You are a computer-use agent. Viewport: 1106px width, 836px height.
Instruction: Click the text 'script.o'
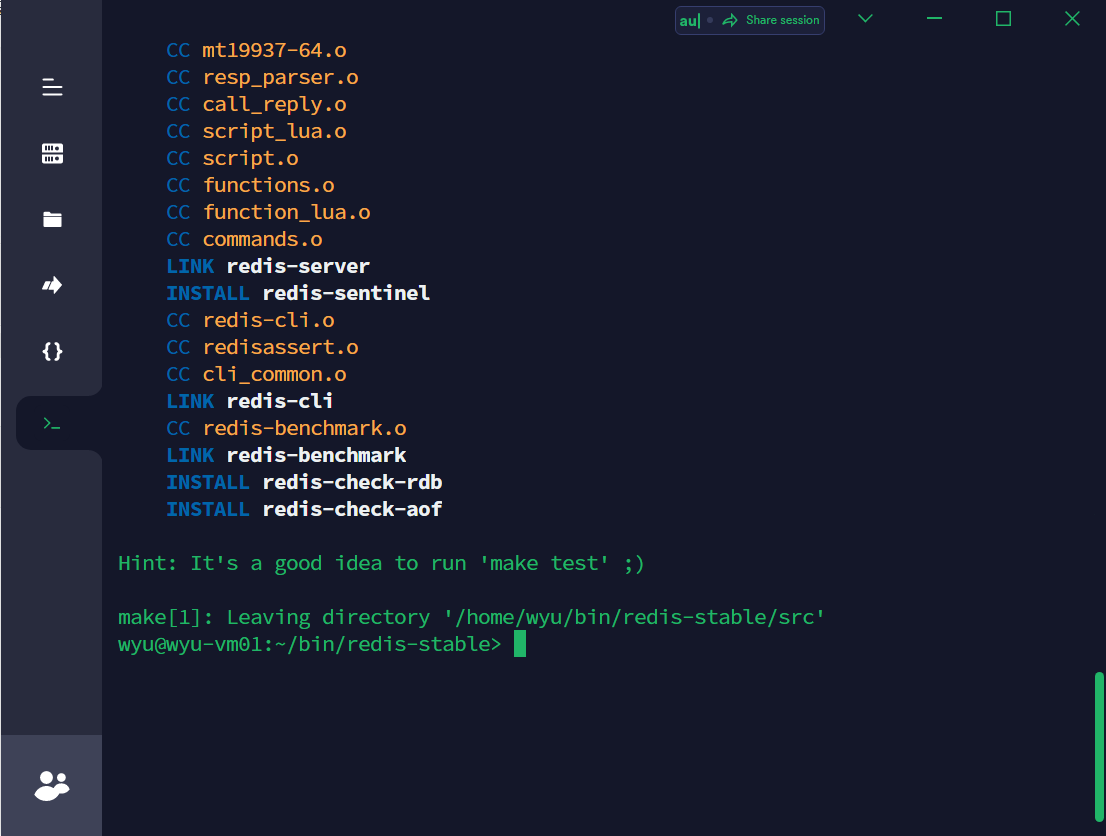pyautogui.click(x=250, y=158)
